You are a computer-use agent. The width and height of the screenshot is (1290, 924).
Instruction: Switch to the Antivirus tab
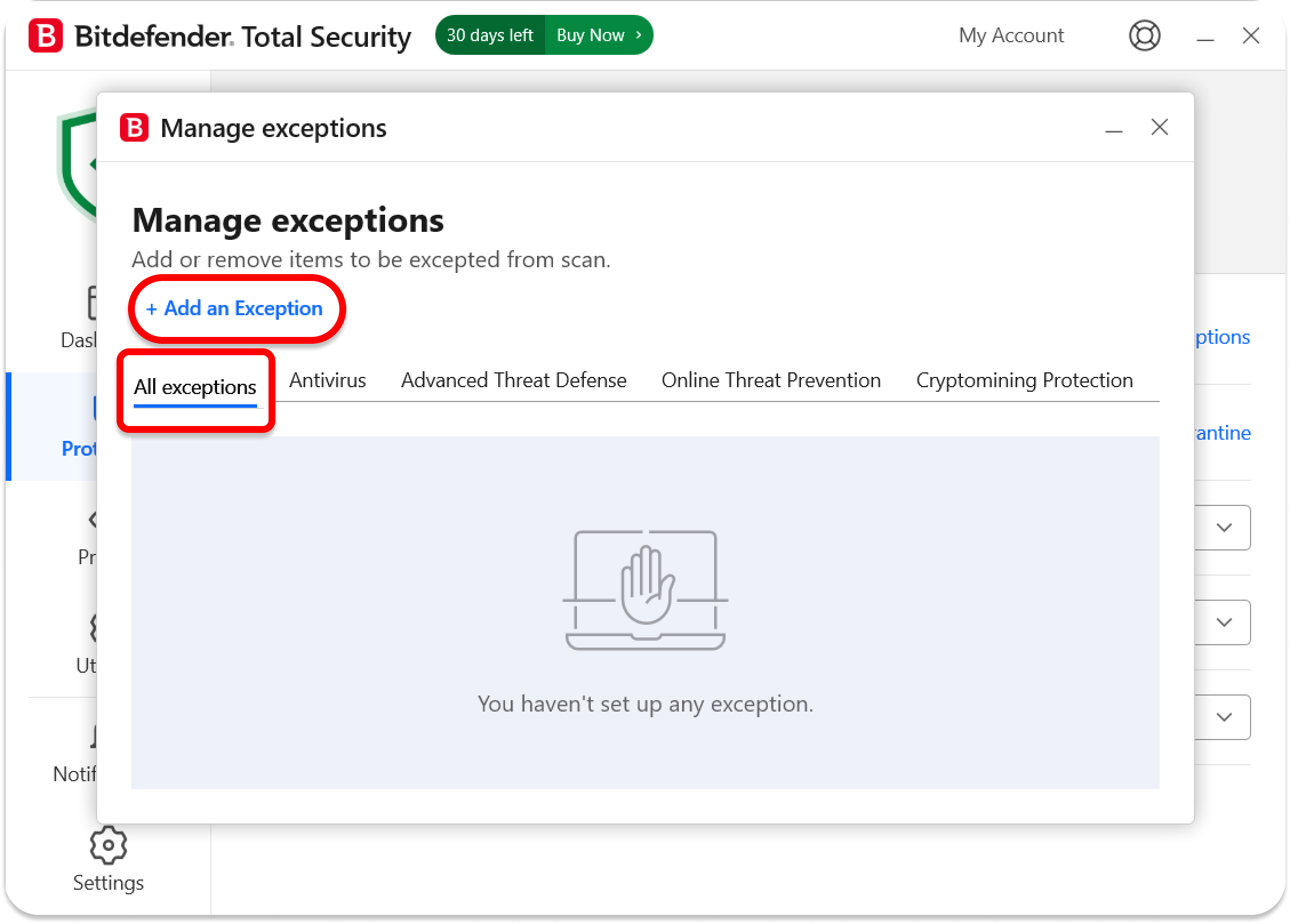tap(327, 380)
